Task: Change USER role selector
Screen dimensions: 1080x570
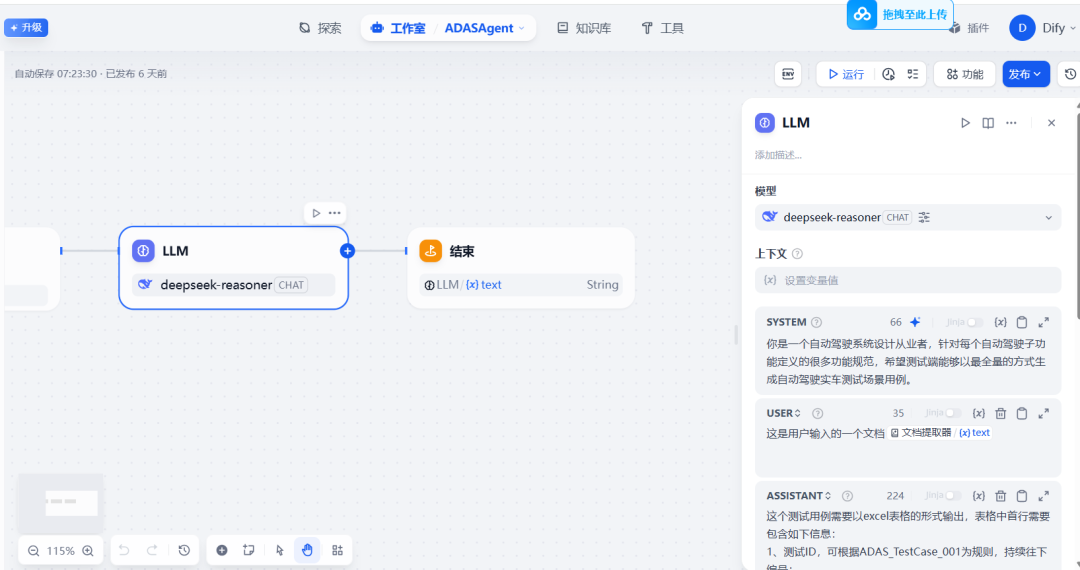Action: tap(784, 414)
